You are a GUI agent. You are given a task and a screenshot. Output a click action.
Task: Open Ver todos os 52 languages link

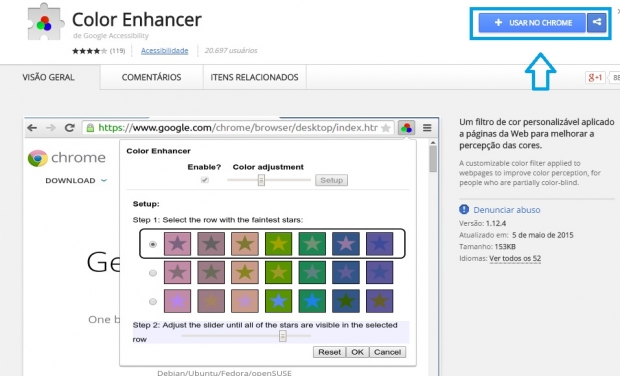(515, 259)
